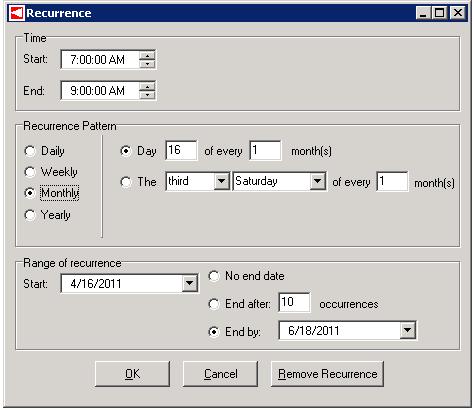Click the OK button
The image size is (474, 410).
(x=132, y=374)
